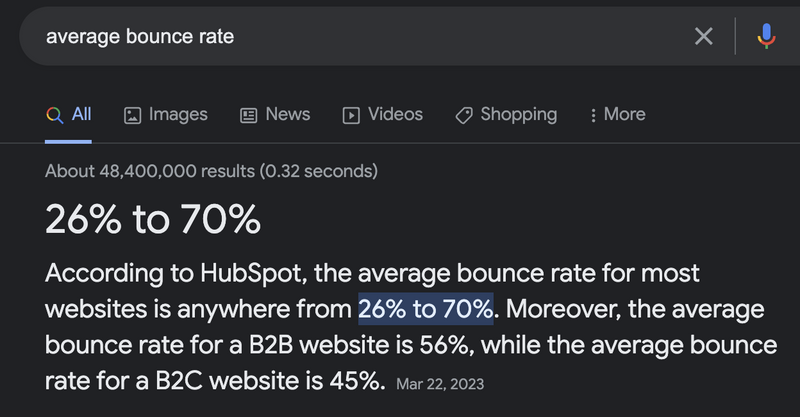Click the large 26% to 70% answer heading
The image size is (800, 417).
click(x=153, y=219)
